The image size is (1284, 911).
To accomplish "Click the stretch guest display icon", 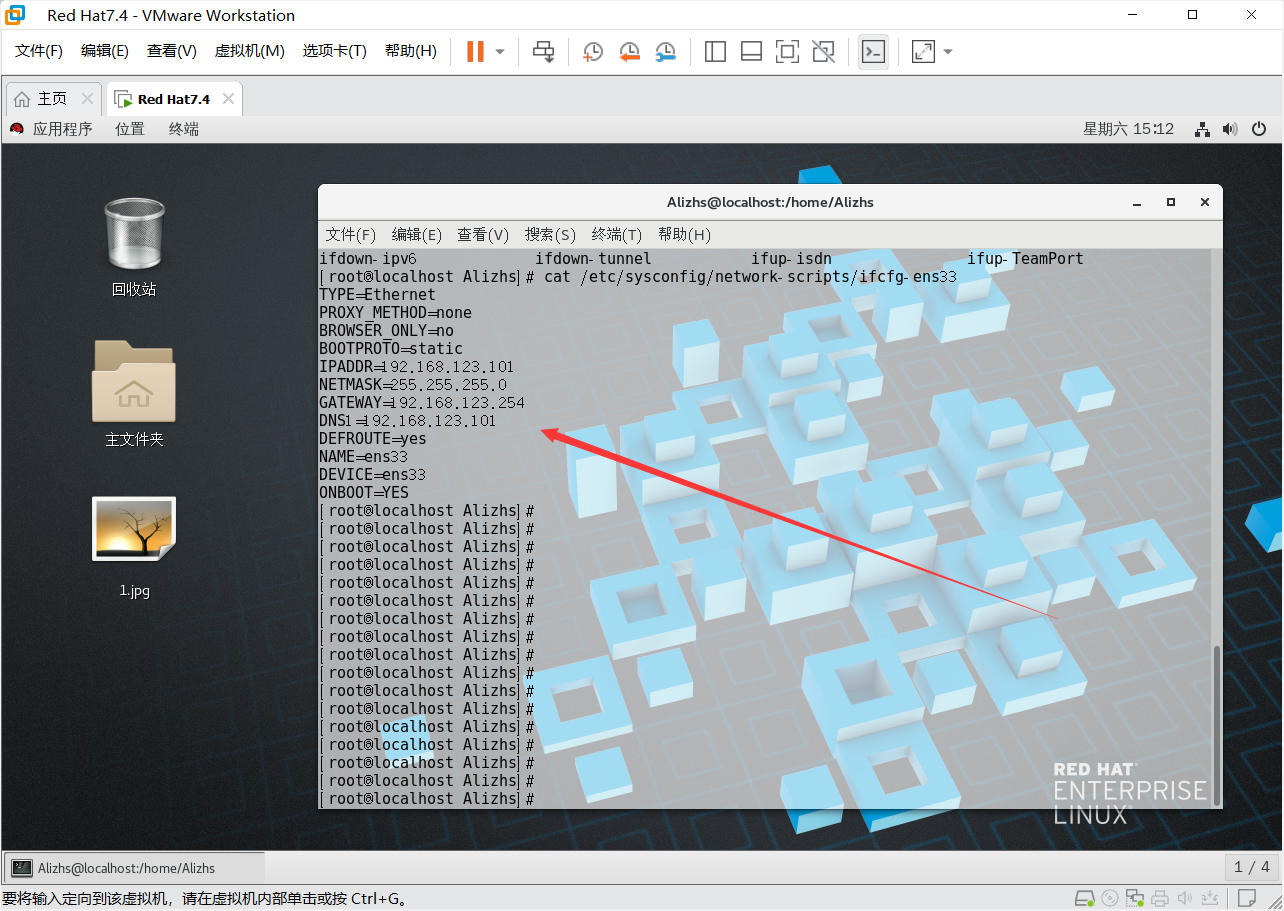I will point(923,51).
